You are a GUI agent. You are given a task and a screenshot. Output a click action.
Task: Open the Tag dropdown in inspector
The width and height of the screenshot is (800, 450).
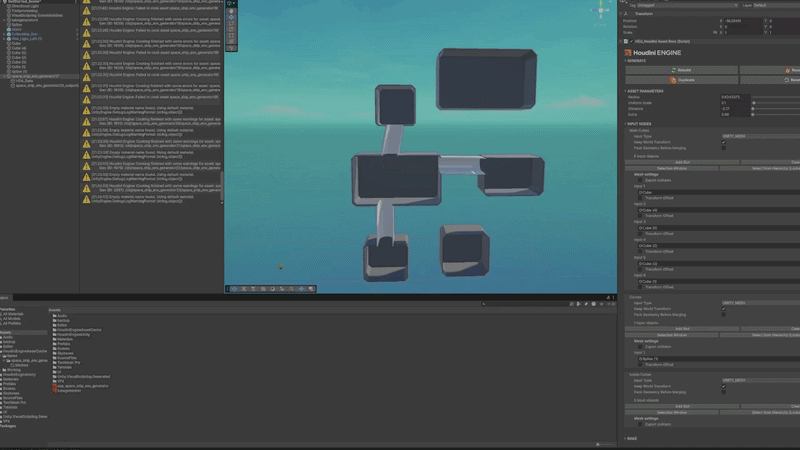click(687, 5)
